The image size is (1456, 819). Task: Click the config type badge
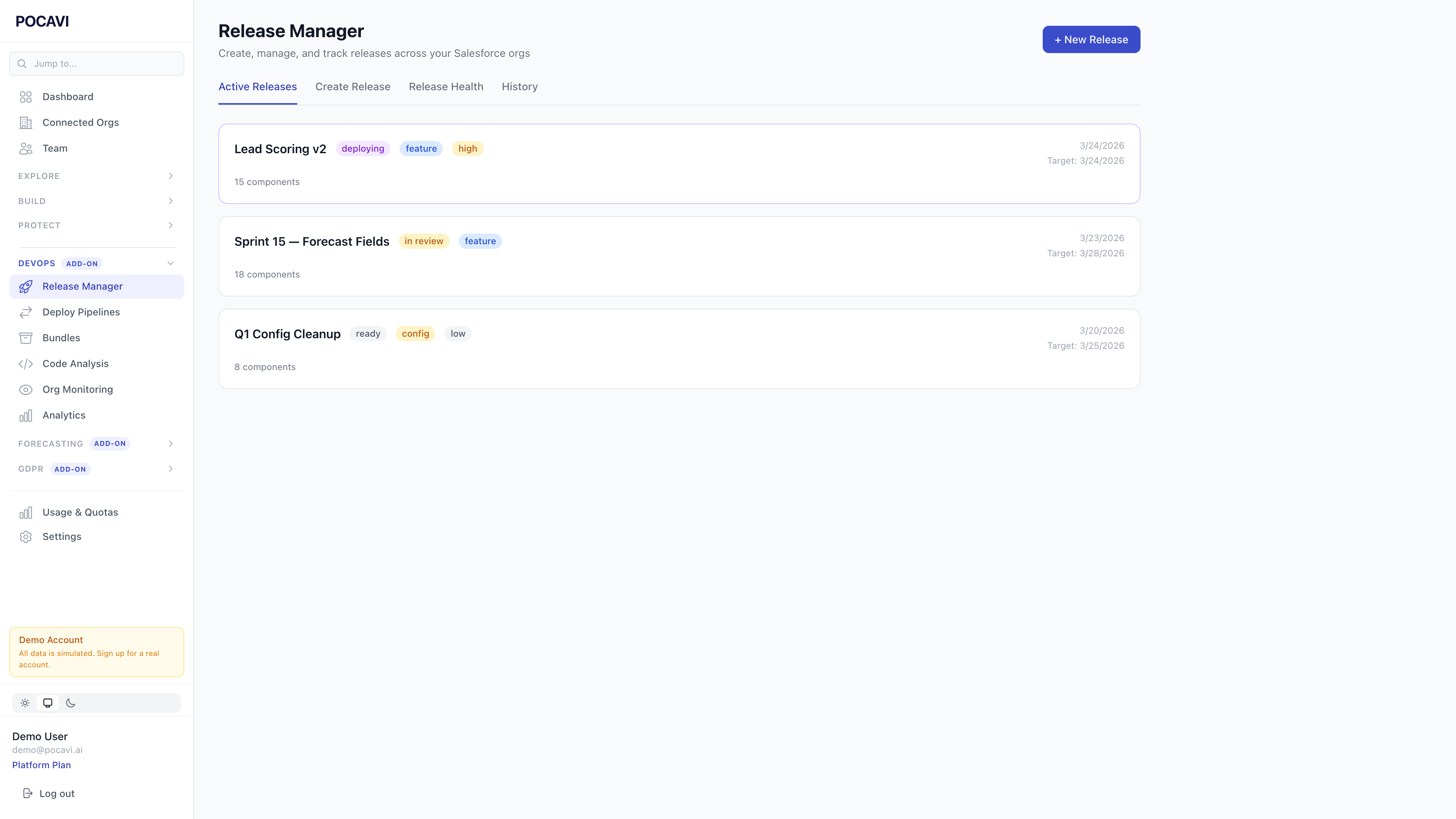click(x=416, y=334)
